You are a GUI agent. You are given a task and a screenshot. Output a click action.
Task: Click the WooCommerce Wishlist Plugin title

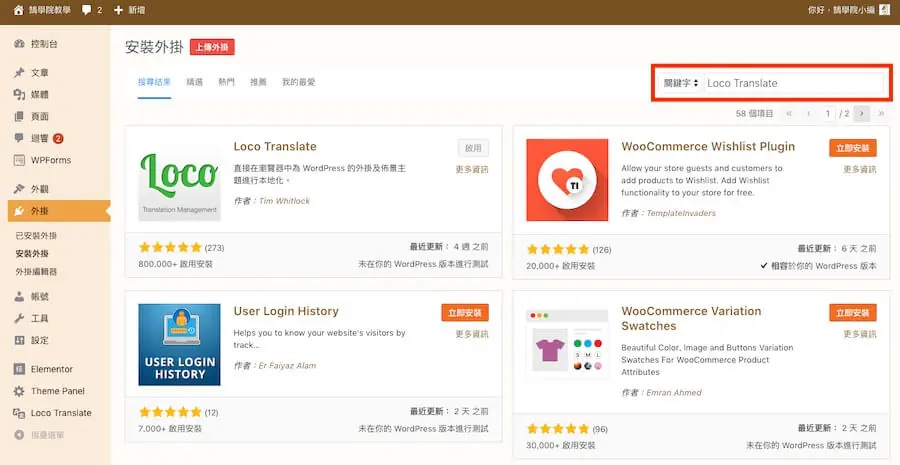point(708,146)
